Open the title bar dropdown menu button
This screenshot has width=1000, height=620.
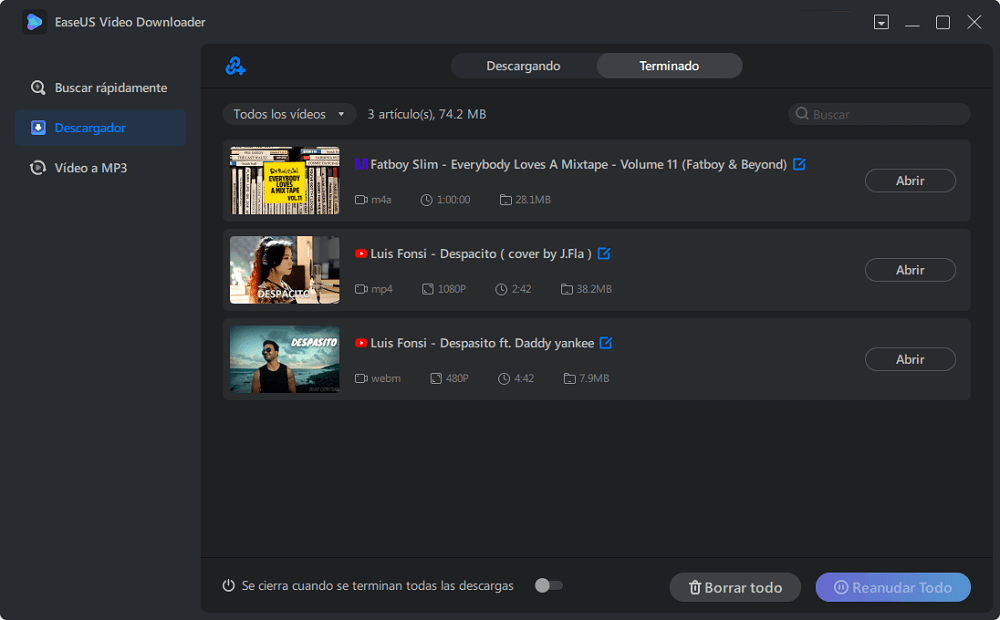(x=881, y=22)
